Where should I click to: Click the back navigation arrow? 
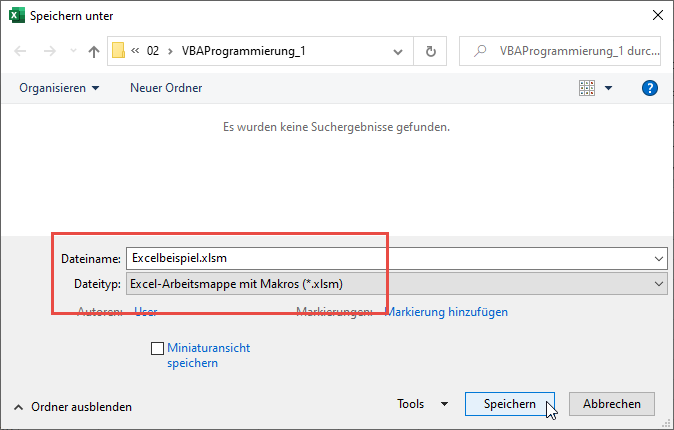[x=20, y=51]
